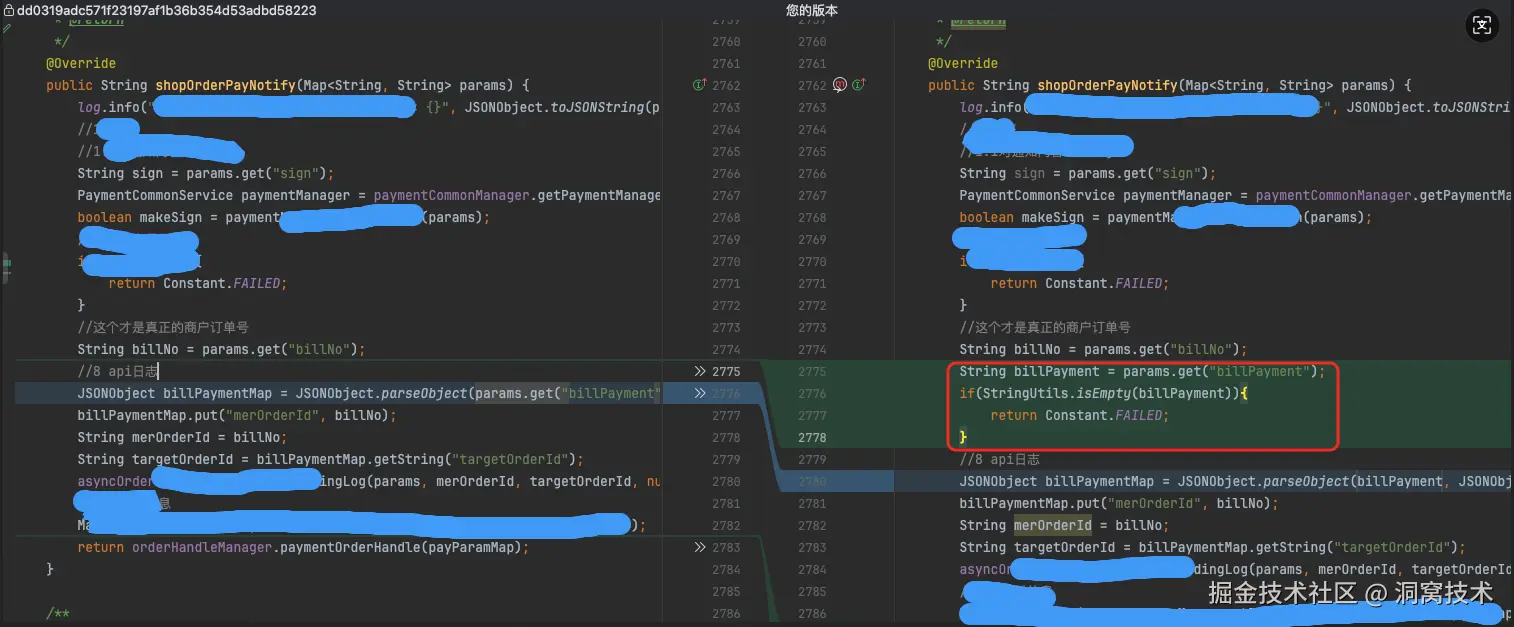This screenshot has height=627, width=1514.
Task: Click the bold line number 2775 in the left revision
Action: point(726,371)
